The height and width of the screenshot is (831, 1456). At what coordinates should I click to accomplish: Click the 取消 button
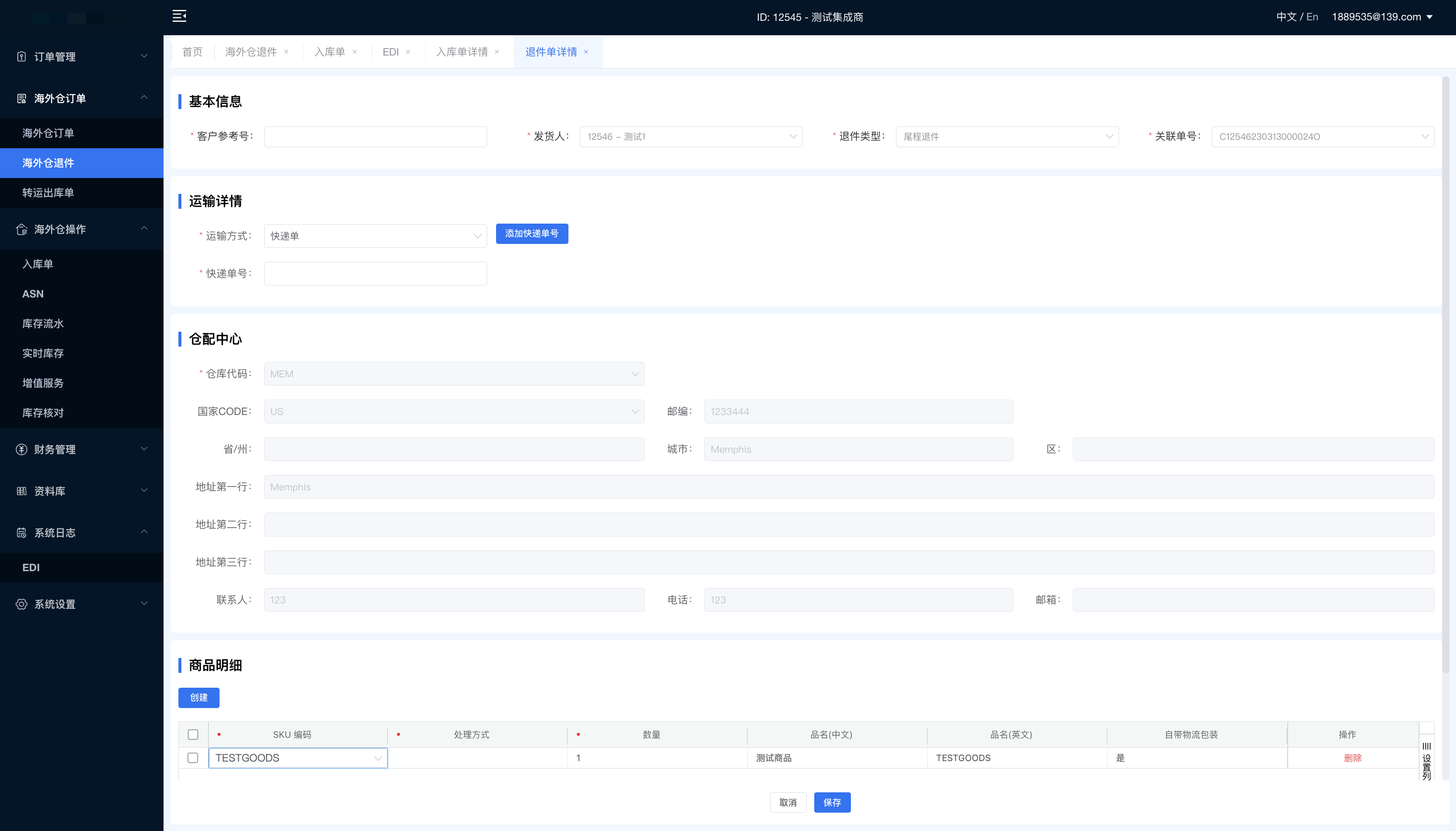pyautogui.click(x=788, y=802)
